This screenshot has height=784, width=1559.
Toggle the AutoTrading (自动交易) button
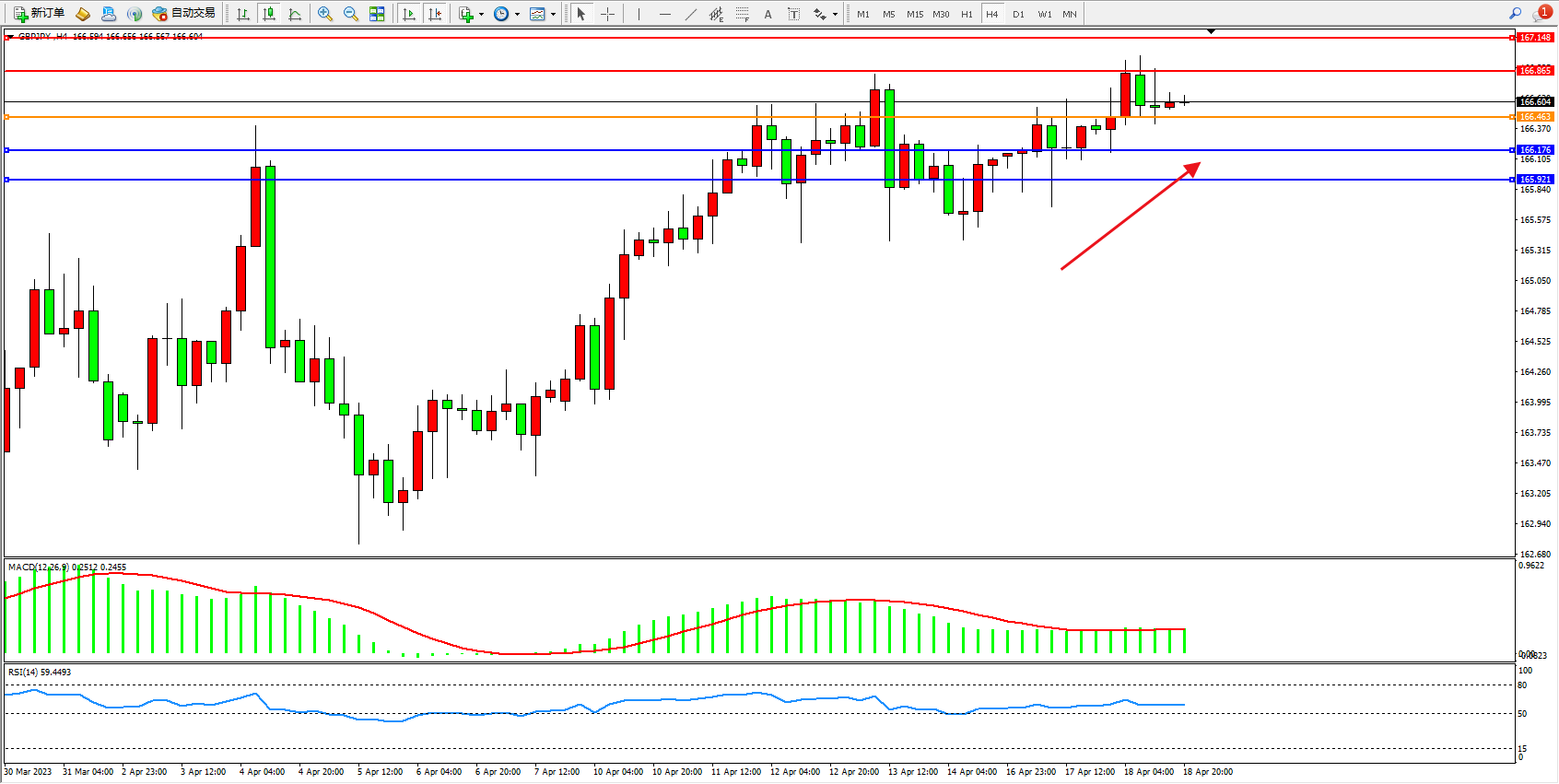184,14
